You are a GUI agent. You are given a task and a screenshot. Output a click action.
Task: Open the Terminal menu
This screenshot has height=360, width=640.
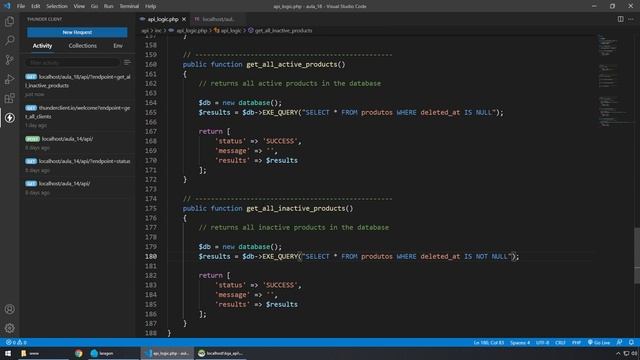click(129, 6)
